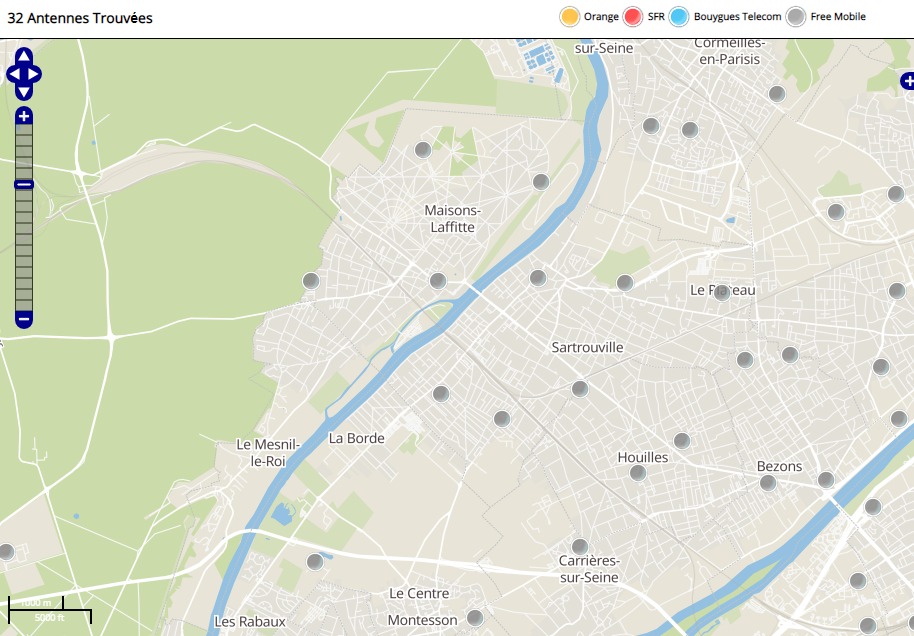
Task: Select antenna marker just below Sartrouville label
Action: click(580, 388)
